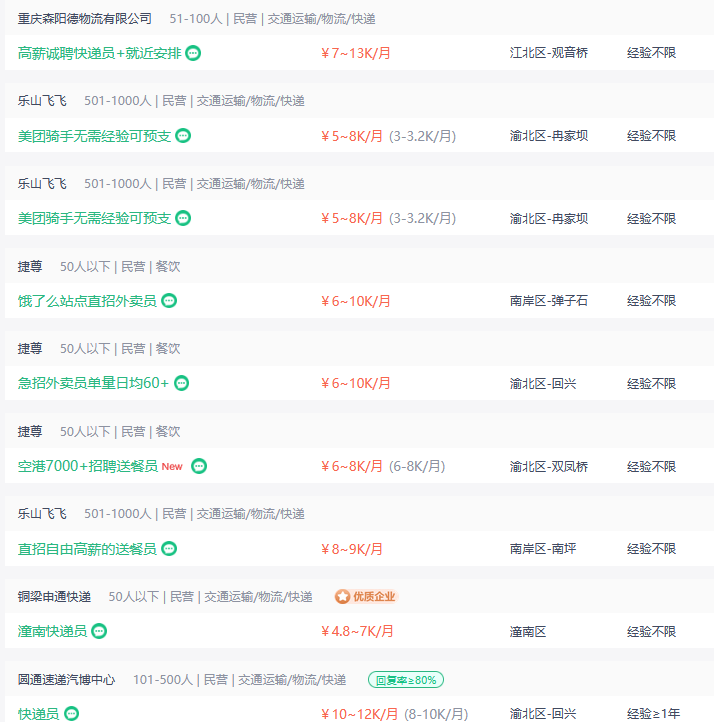Open chat icon beside 快递员 listing
Image resolution: width=714 pixels, height=722 pixels.
coord(71,714)
